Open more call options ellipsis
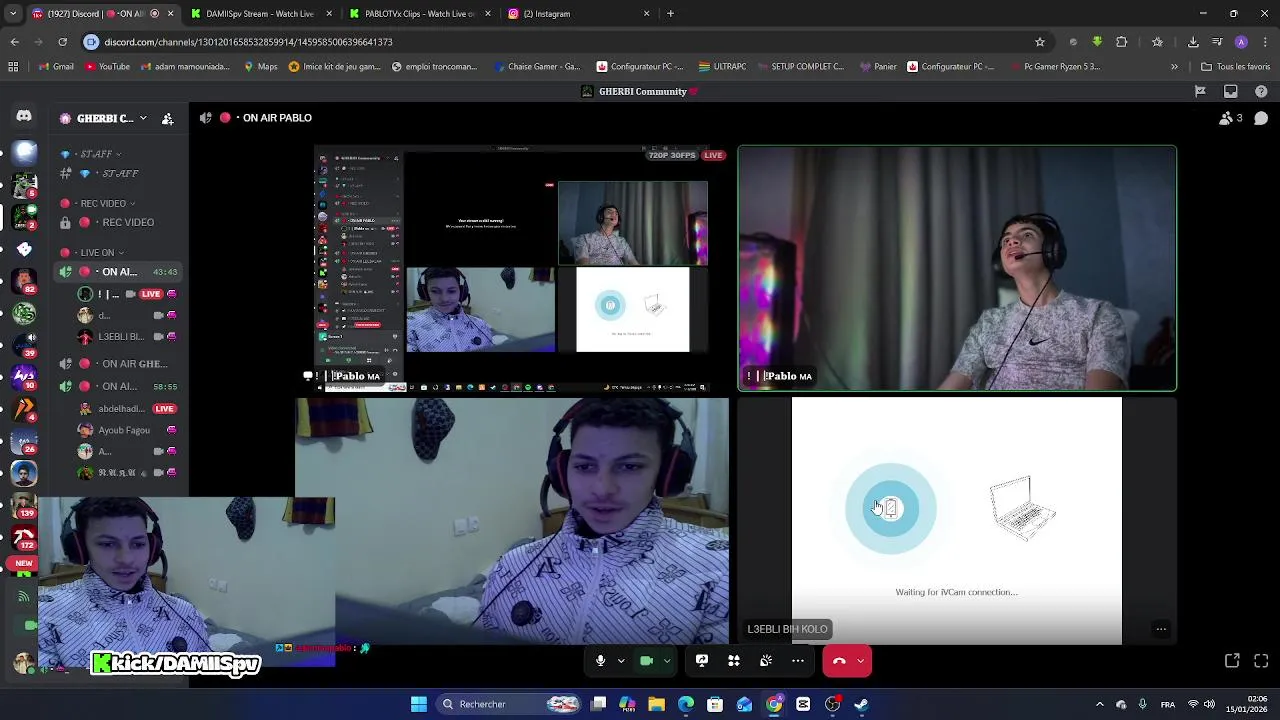The height and width of the screenshot is (720, 1280). pyautogui.click(x=798, y=661)
